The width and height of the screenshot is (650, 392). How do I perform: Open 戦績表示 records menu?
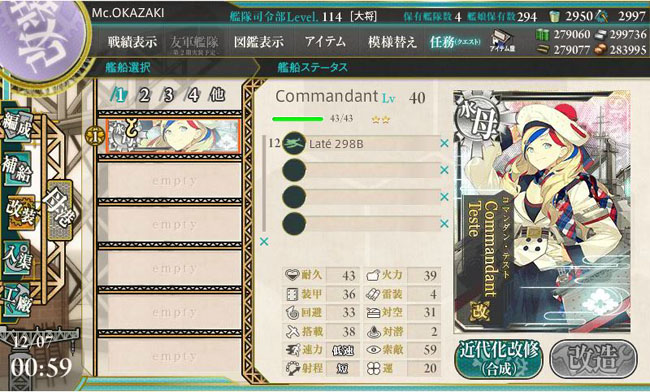(133, 42)
